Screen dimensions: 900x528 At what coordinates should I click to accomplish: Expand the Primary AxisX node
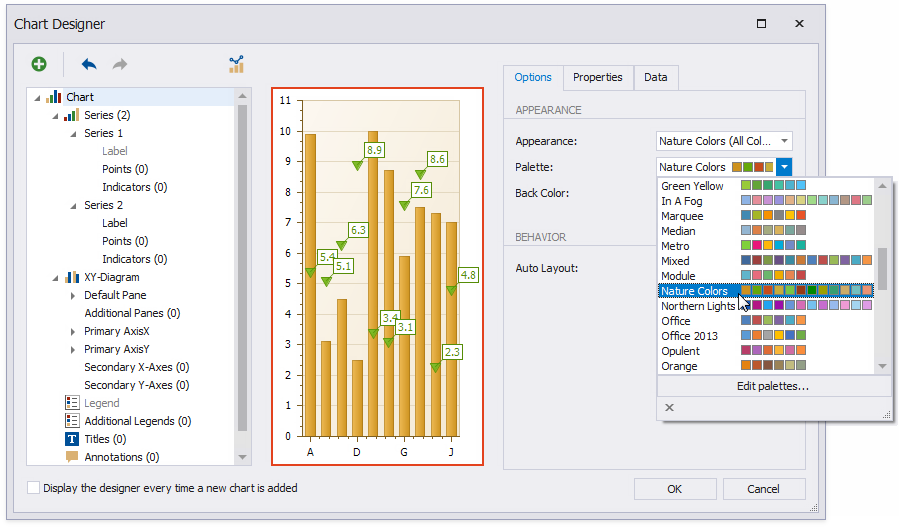pyautogui.click(x=73, y=331)
